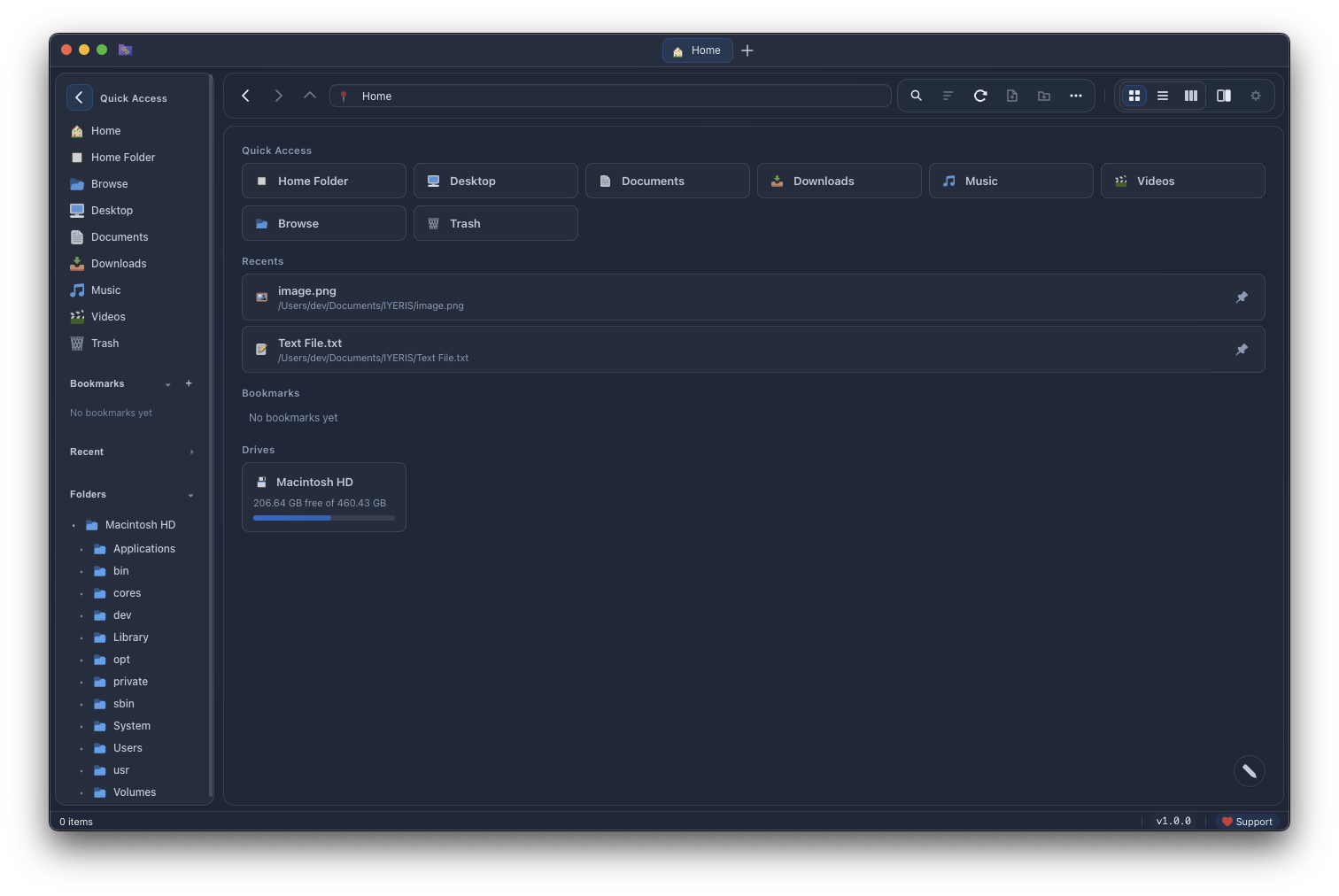This screenshot has width=1339, height=896.
Task: Add a bookmark with plus icon
Action: (189, 383)
